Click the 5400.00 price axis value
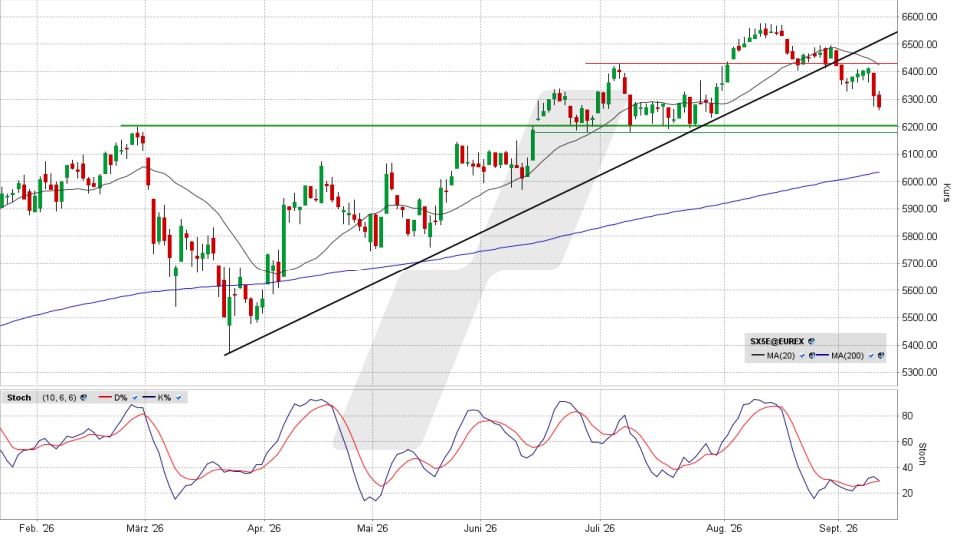Screen dimensions: 960x540 920,345
